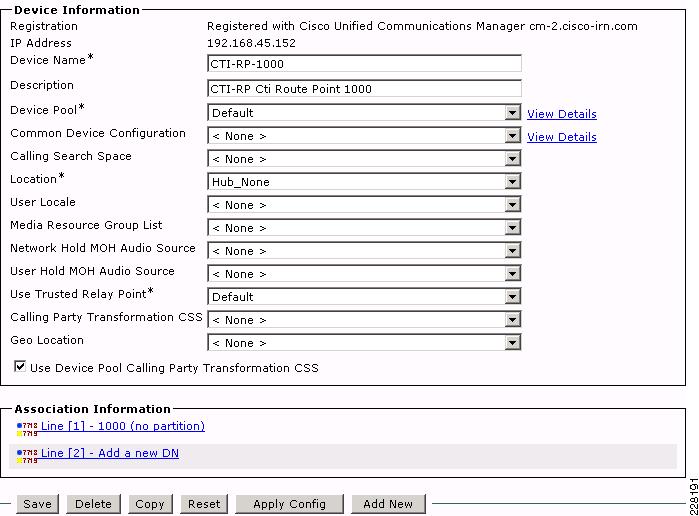Uncheck Use Device Pool Calling Party Transformation CSS

pos(20,367)
